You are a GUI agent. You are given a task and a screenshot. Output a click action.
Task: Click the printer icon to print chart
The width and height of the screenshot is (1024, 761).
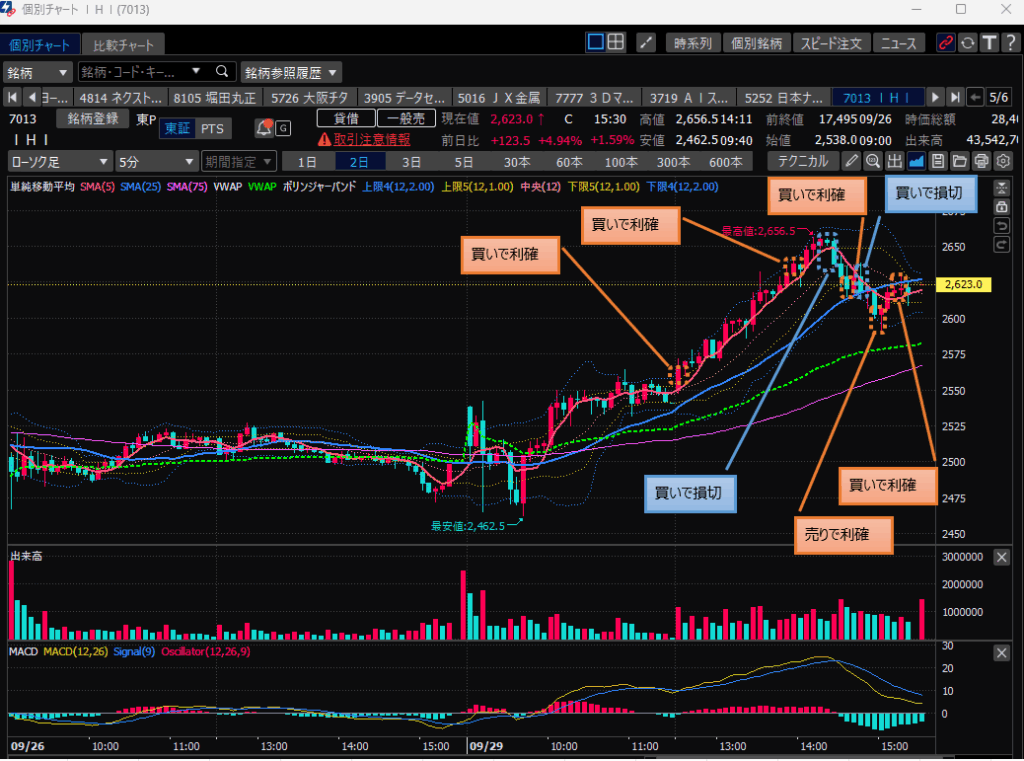[x=982, y=161]
